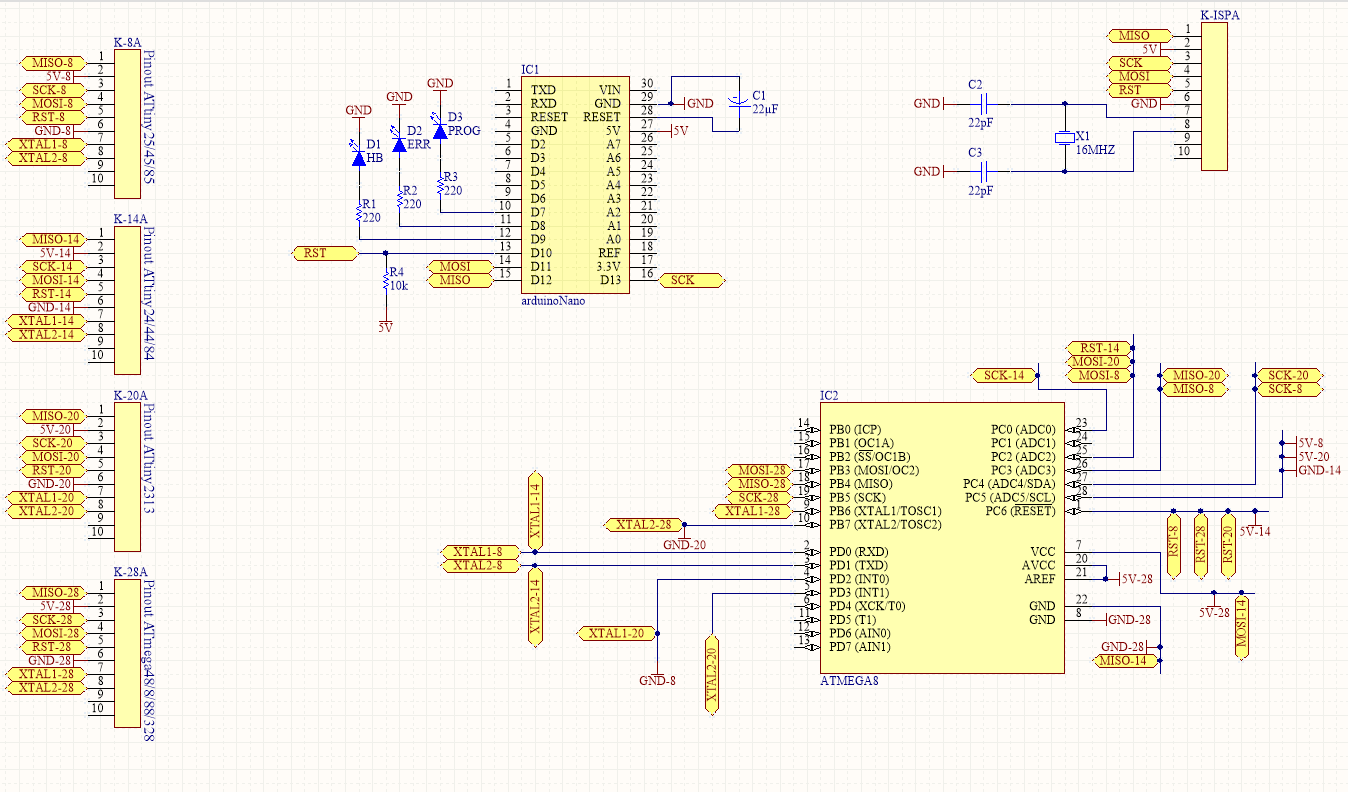Select the MISO-28 port at PB4
Viewport: 1348px width, 792px height.
click(757, 484)
